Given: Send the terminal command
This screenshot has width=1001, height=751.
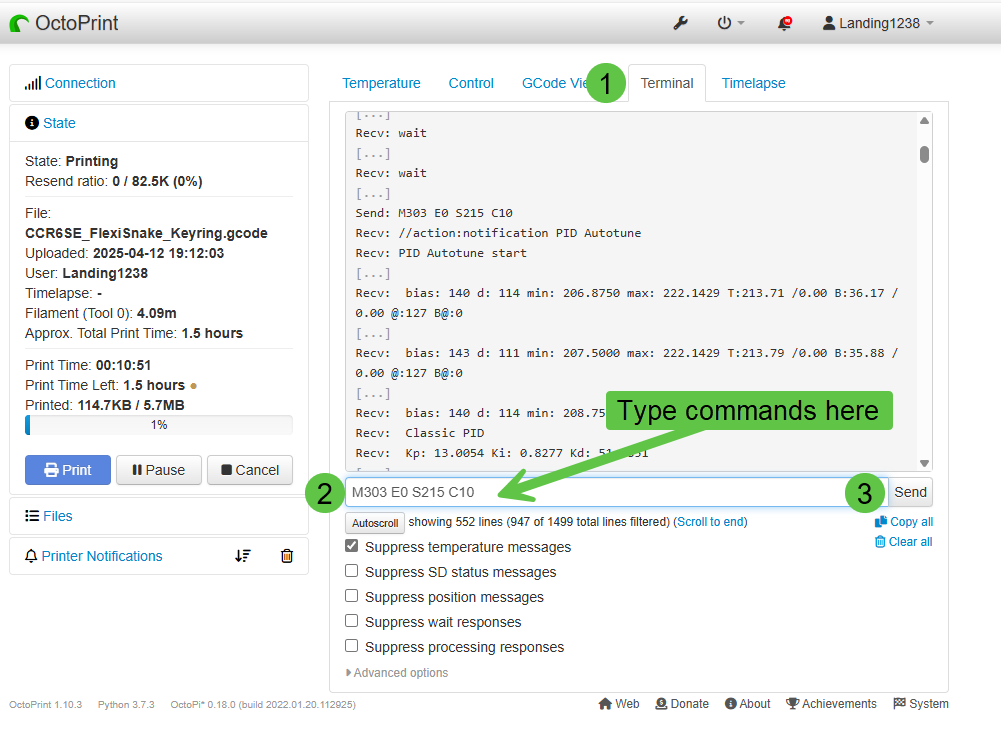Looking at the screenshot, I should 910,492.
